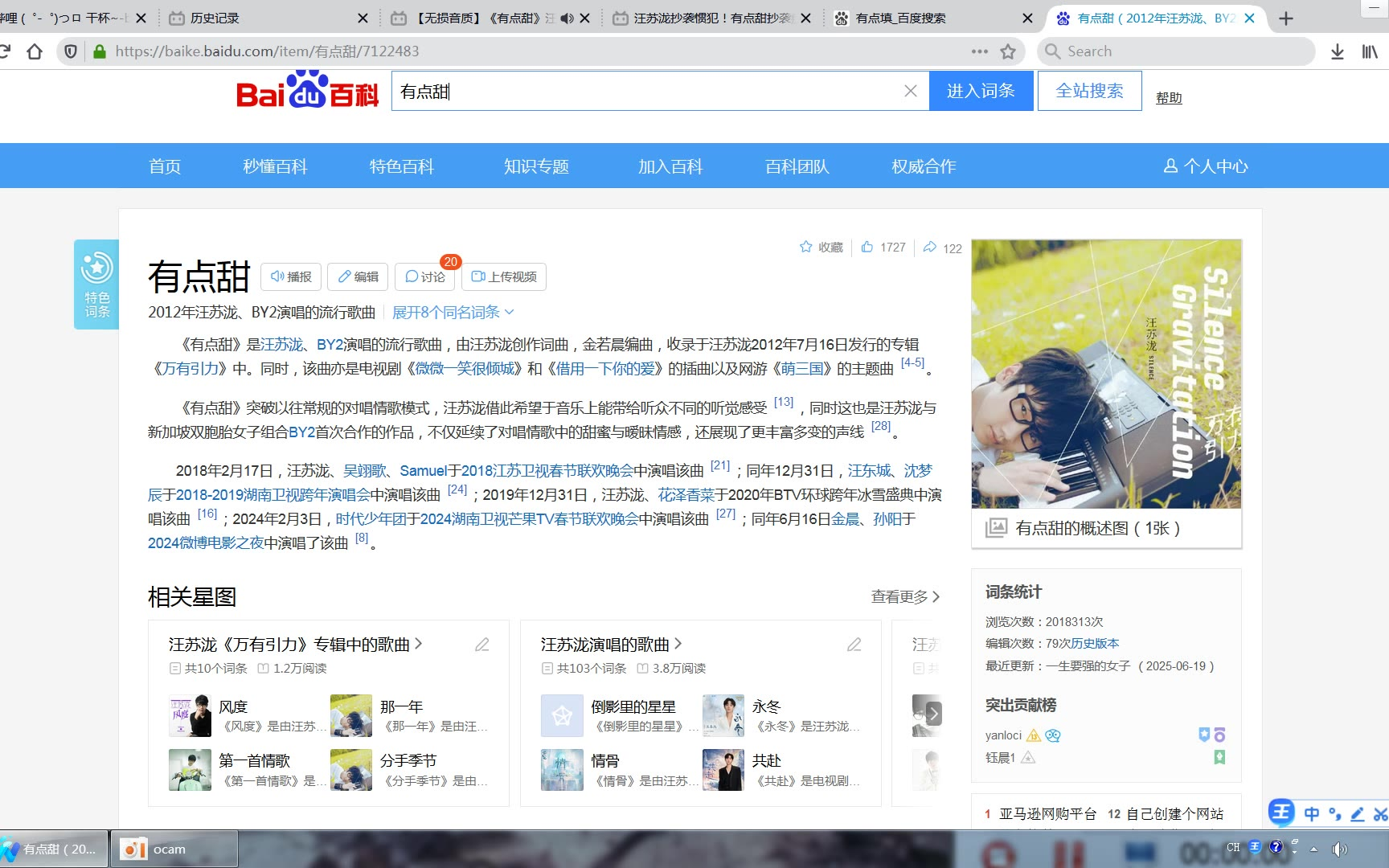Screen dimensions: 1389x868
Task: Open a new browser tab with plus
Action: 1286,18
